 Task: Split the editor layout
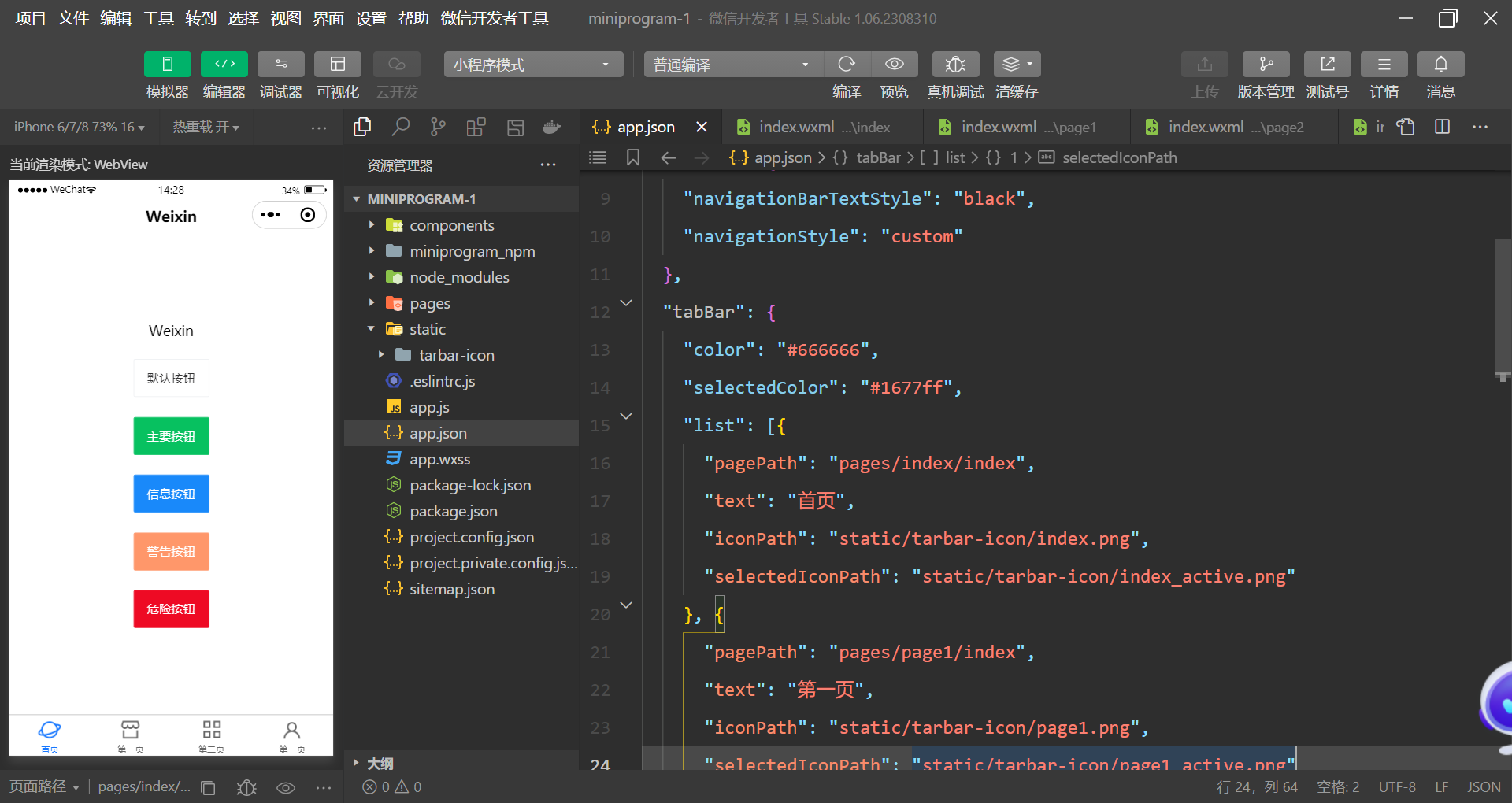click(x=1442, y=127)
